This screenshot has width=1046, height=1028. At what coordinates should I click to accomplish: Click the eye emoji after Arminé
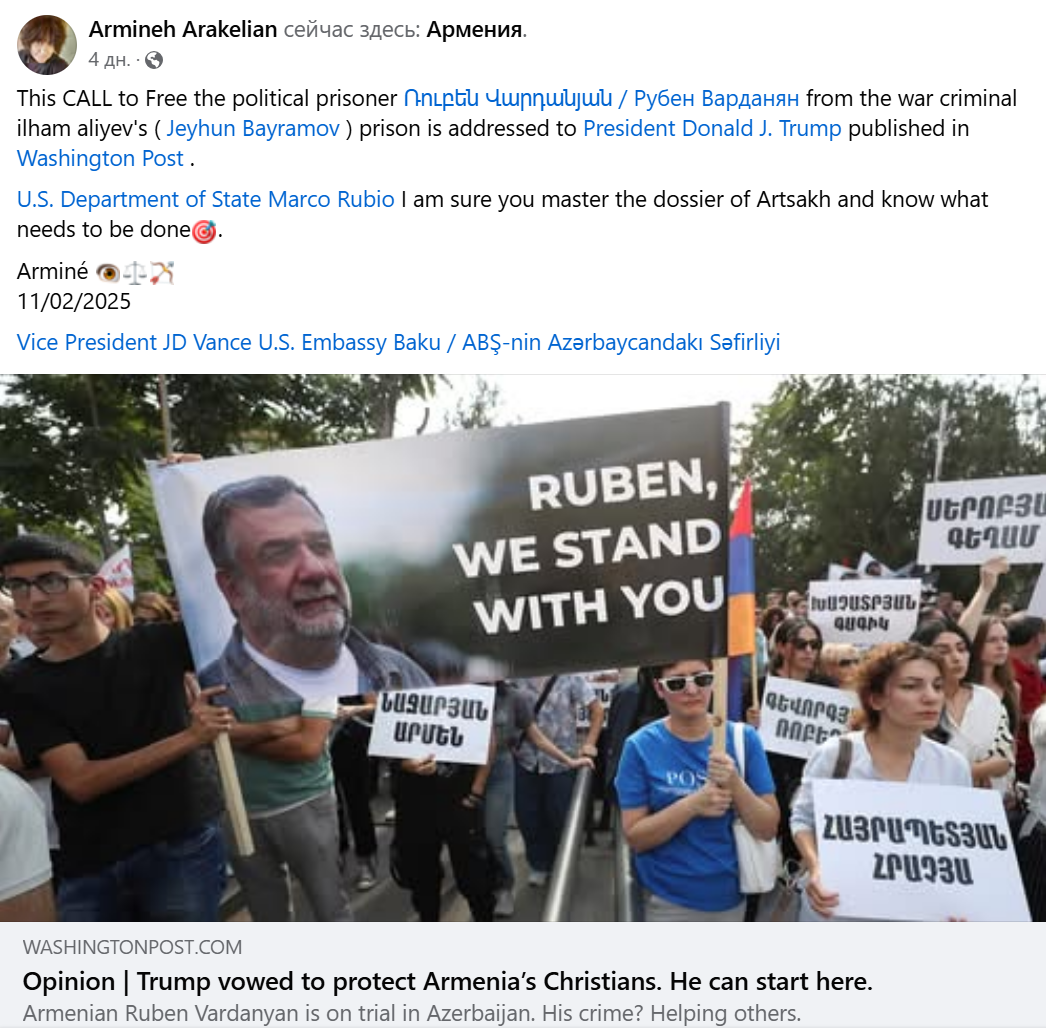pos(107,273)
